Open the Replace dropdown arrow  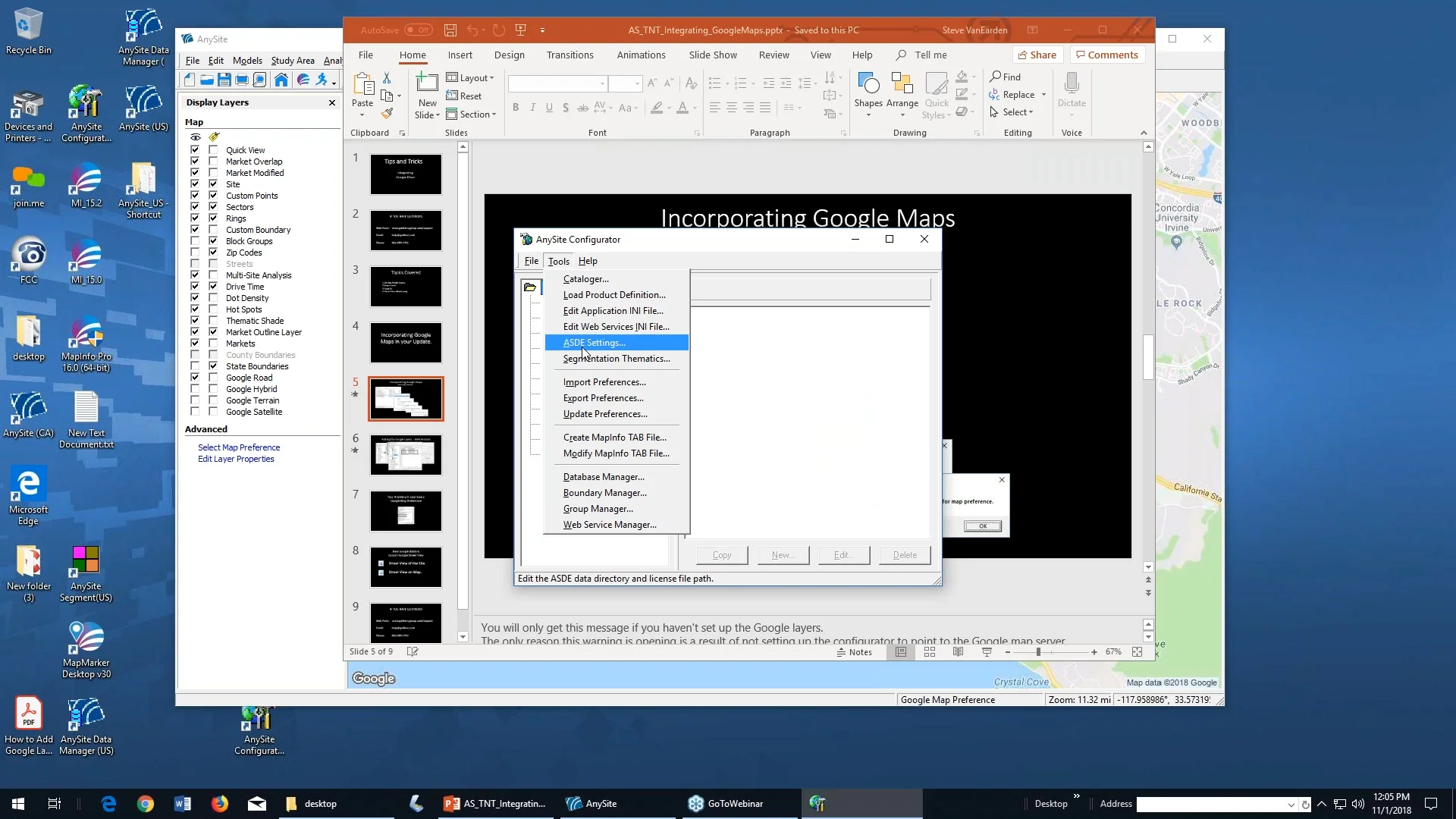(x=1044, y=95)
